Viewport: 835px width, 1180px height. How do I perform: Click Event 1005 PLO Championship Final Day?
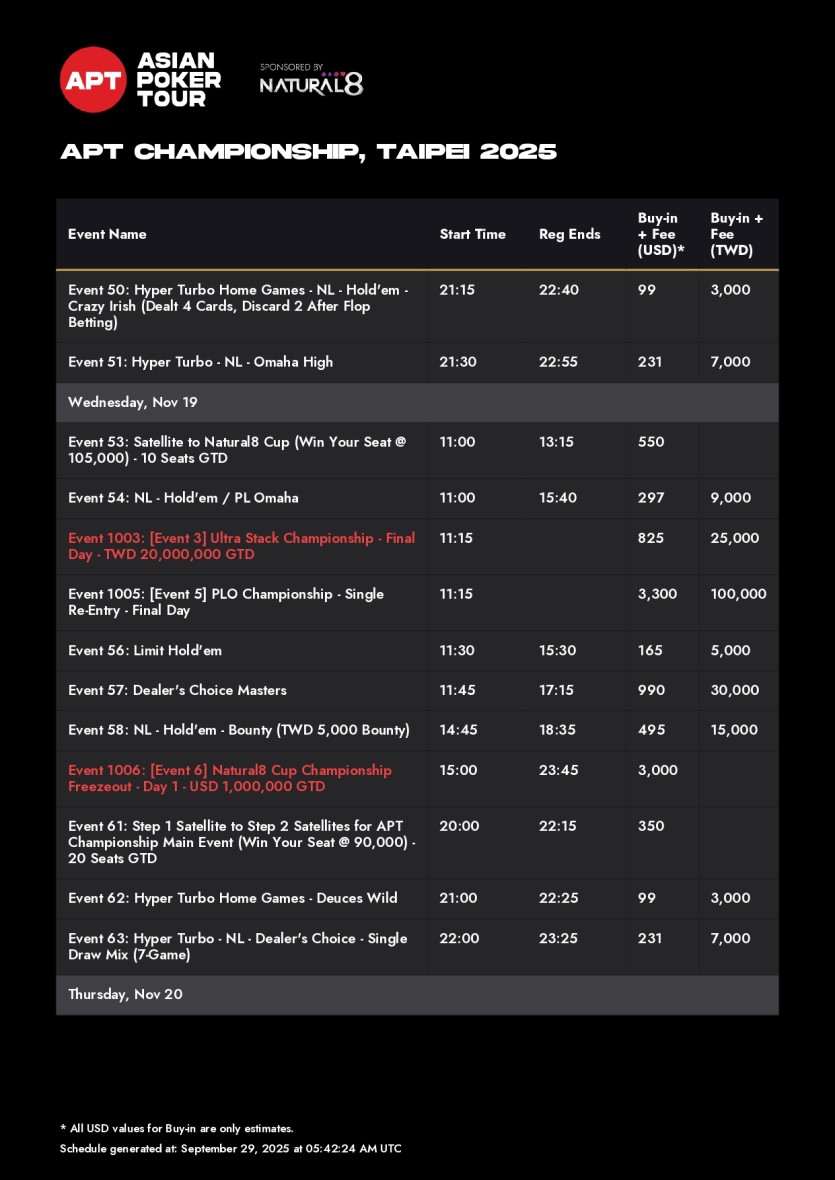(225, 602)
